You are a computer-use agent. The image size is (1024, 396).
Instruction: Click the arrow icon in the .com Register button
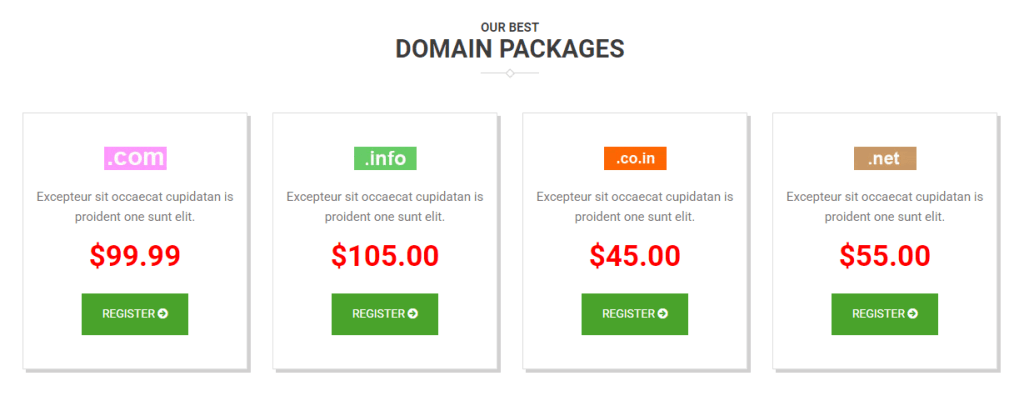point(163,314)
